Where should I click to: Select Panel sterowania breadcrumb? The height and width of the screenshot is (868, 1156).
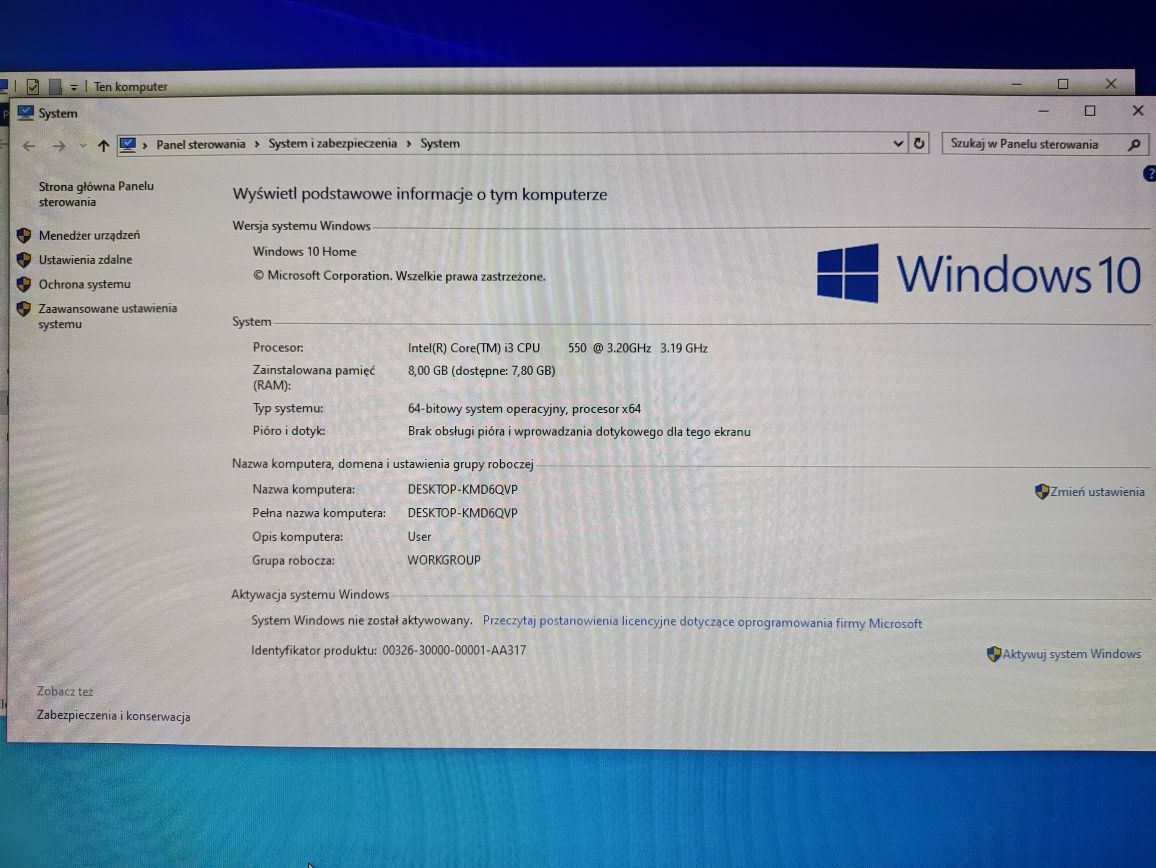(x=201, y=145)
